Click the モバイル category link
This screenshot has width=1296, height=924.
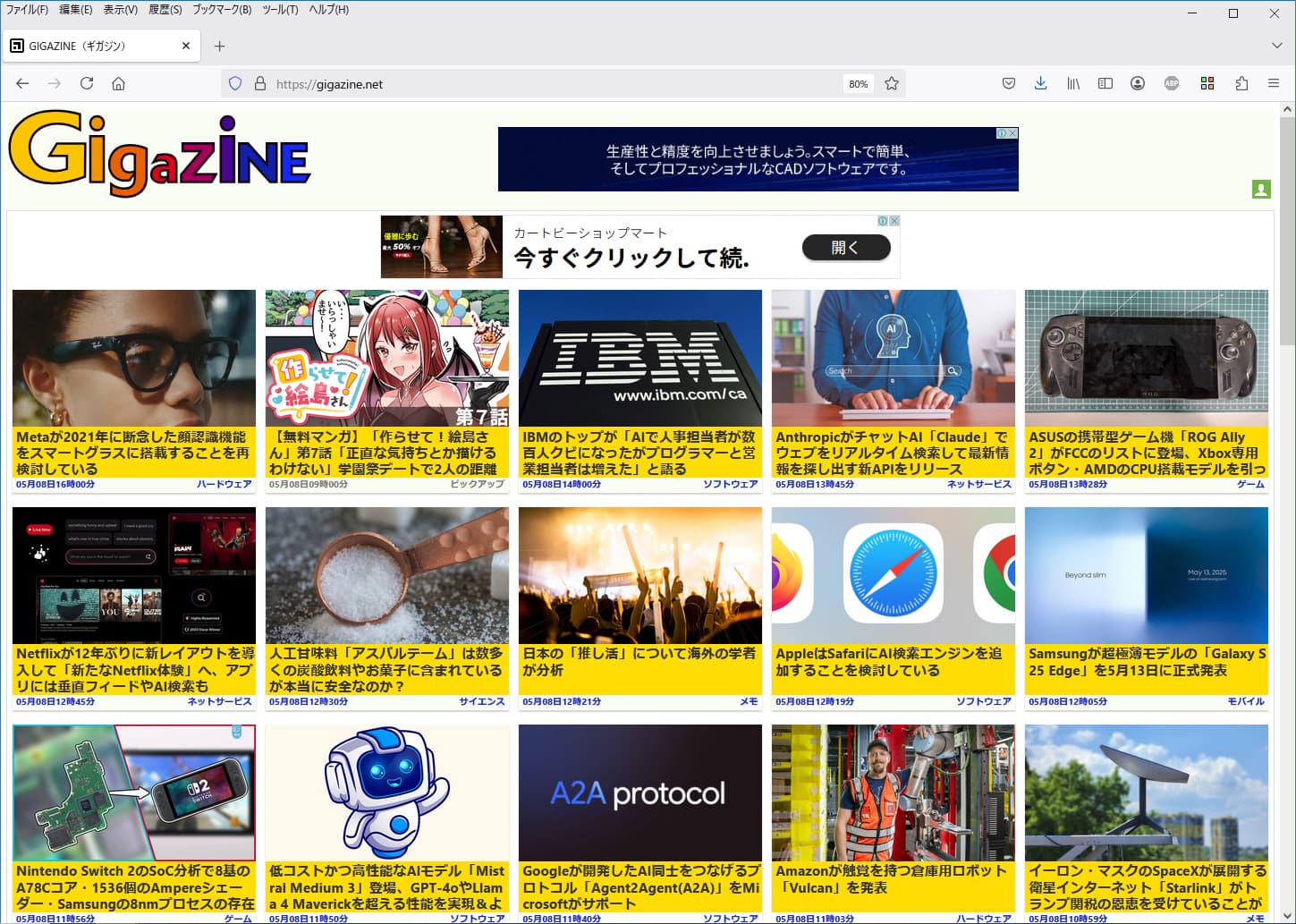coord(1246,701)
